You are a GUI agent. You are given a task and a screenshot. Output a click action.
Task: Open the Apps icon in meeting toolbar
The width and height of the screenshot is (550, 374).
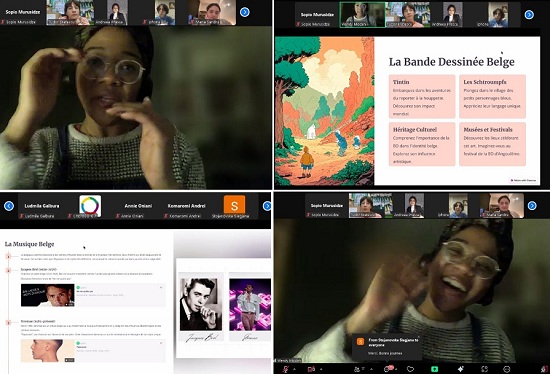click(484, 369)
